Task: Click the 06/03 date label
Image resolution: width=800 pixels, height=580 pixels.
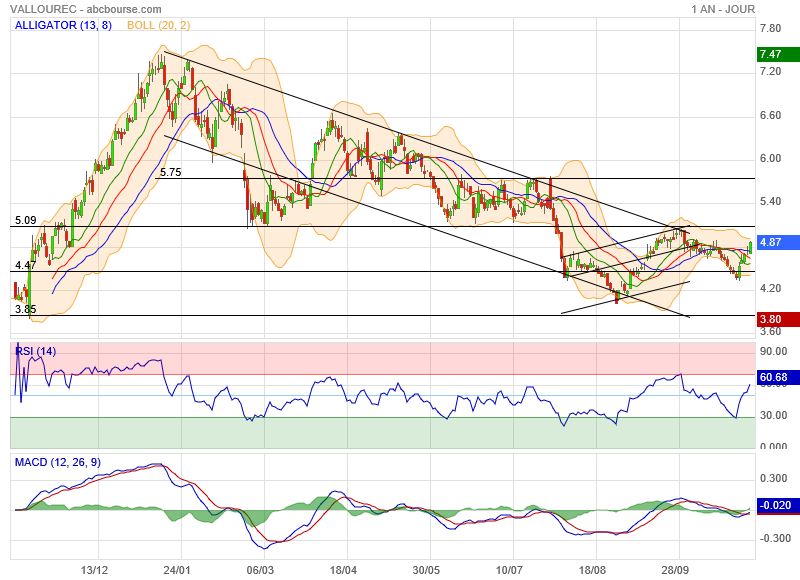Action: 260,570
